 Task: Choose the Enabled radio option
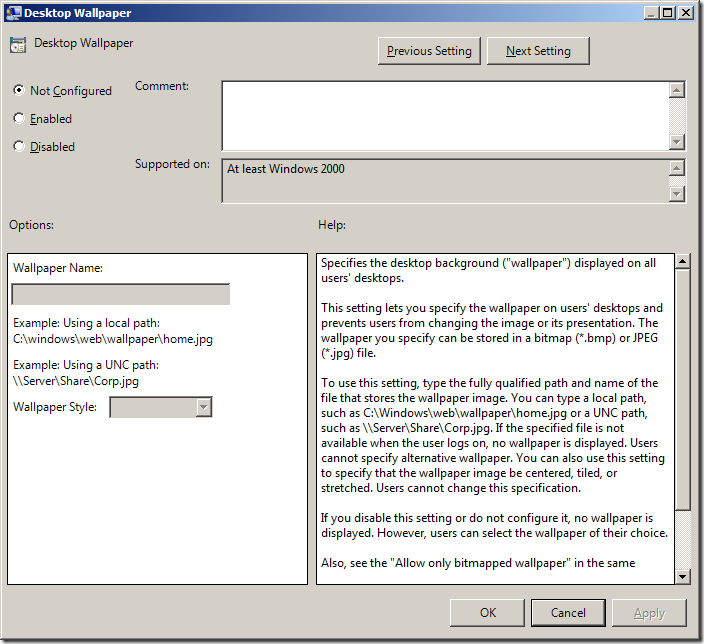[19, 118]
